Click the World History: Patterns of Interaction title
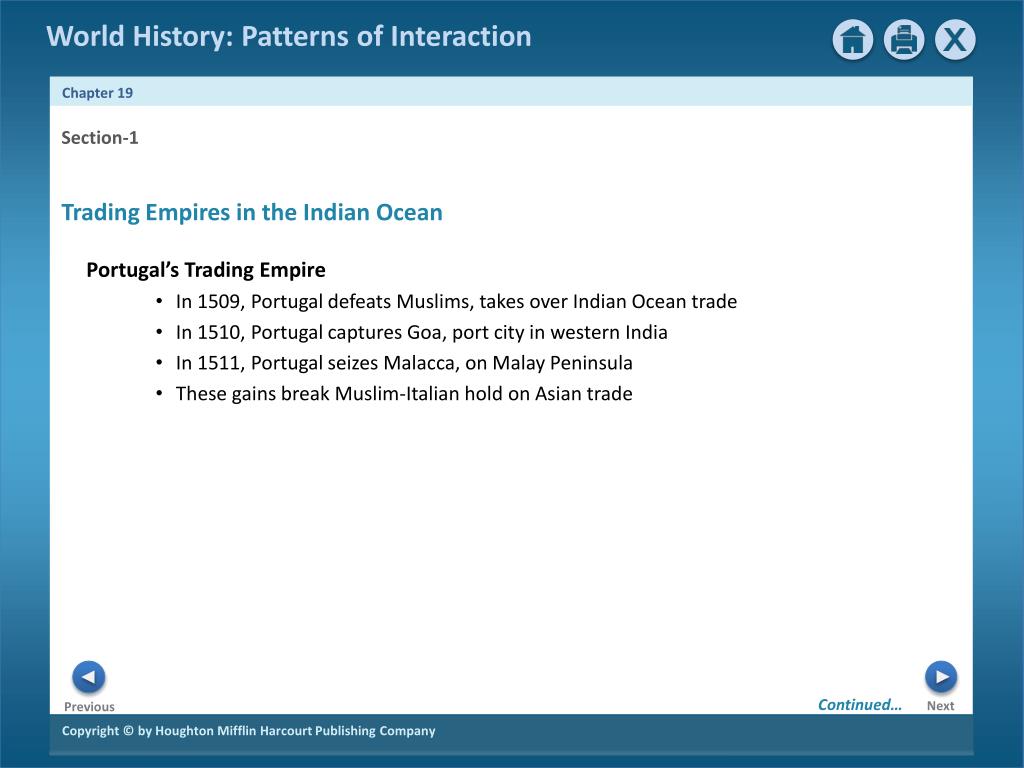Viewport: 1024px width, 768px height. (289, 37)
